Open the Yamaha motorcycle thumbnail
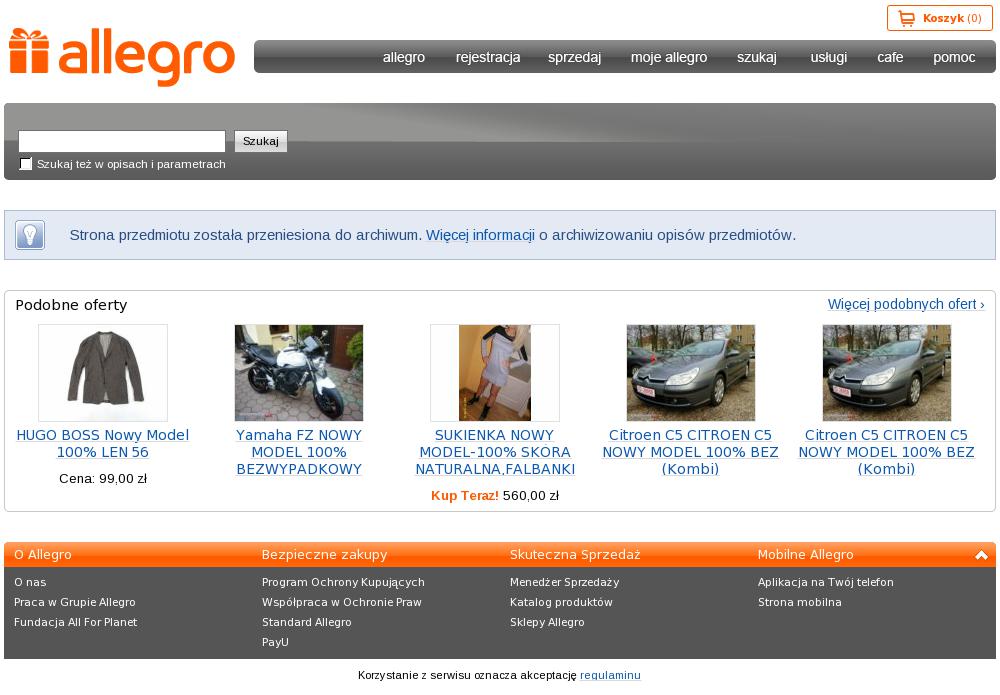 click(298, 373)
